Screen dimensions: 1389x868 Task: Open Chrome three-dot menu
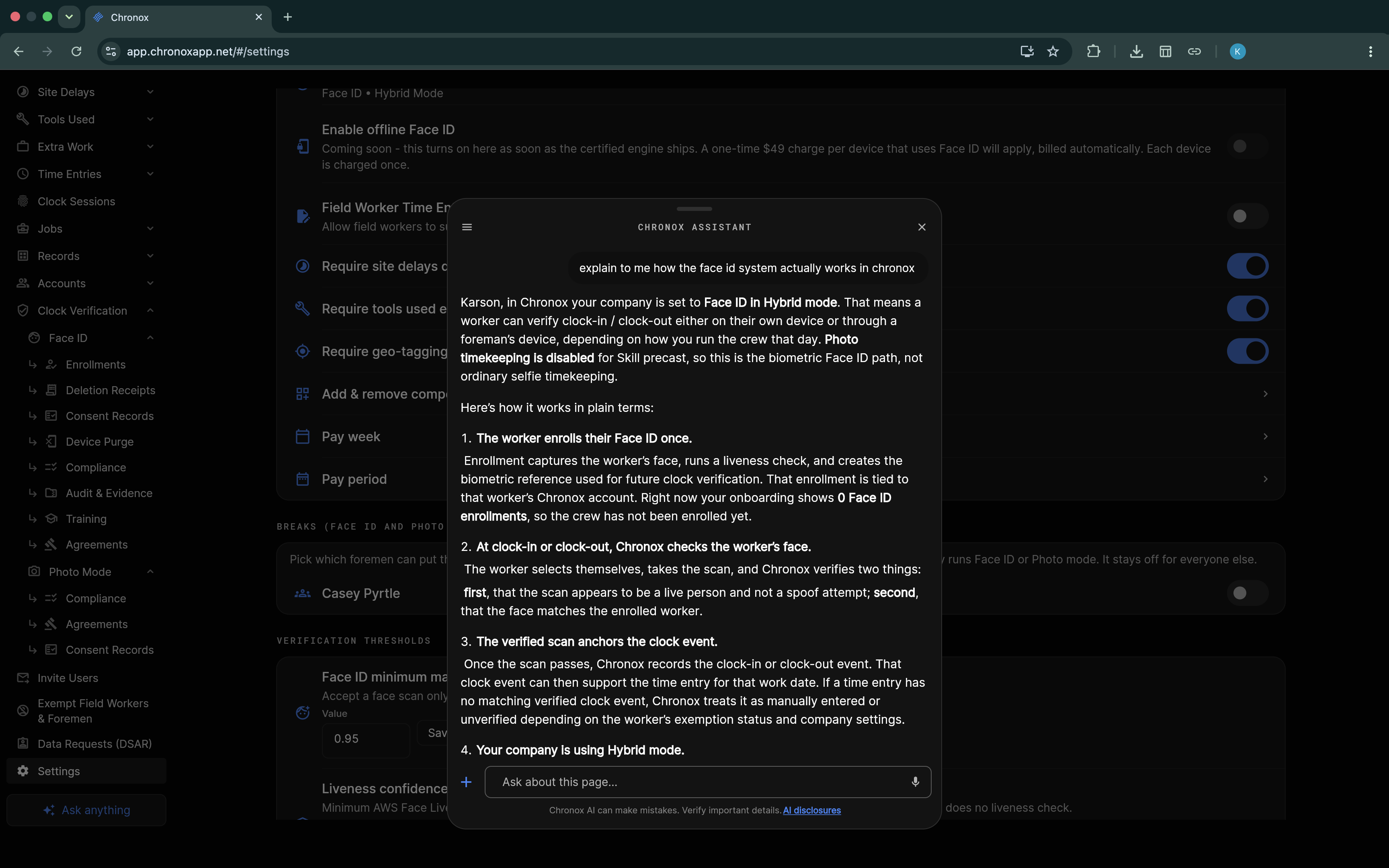coord(1371,52)
